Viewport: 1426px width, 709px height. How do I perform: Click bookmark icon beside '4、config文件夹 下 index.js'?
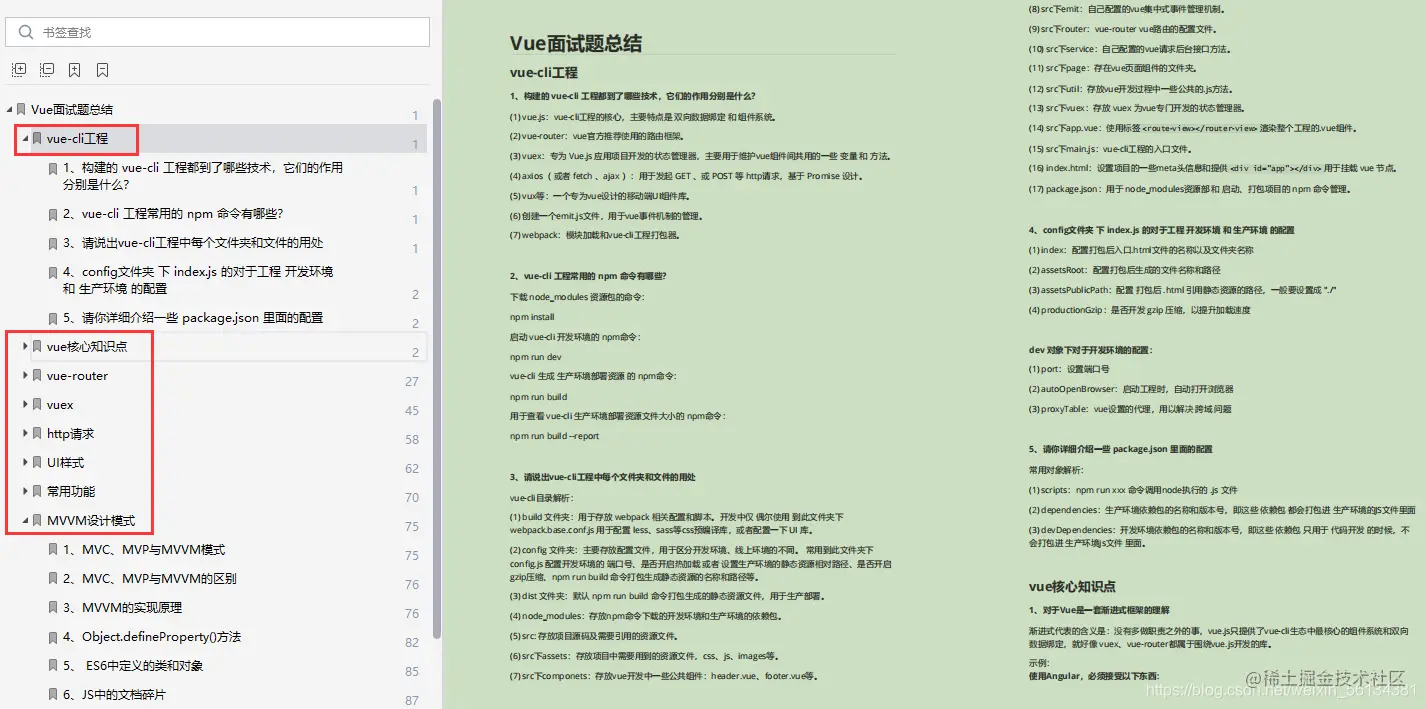click(x=53, y=271)
